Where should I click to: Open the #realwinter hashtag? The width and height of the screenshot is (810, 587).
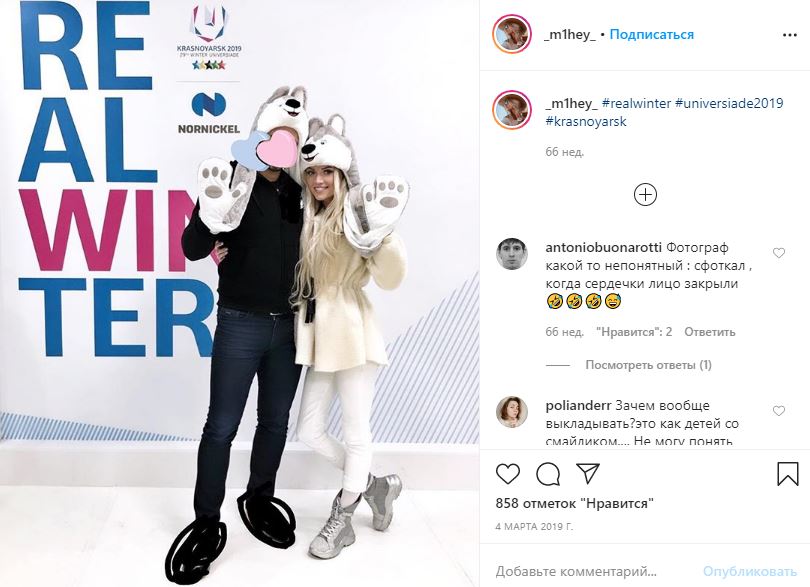click(636, 103)
